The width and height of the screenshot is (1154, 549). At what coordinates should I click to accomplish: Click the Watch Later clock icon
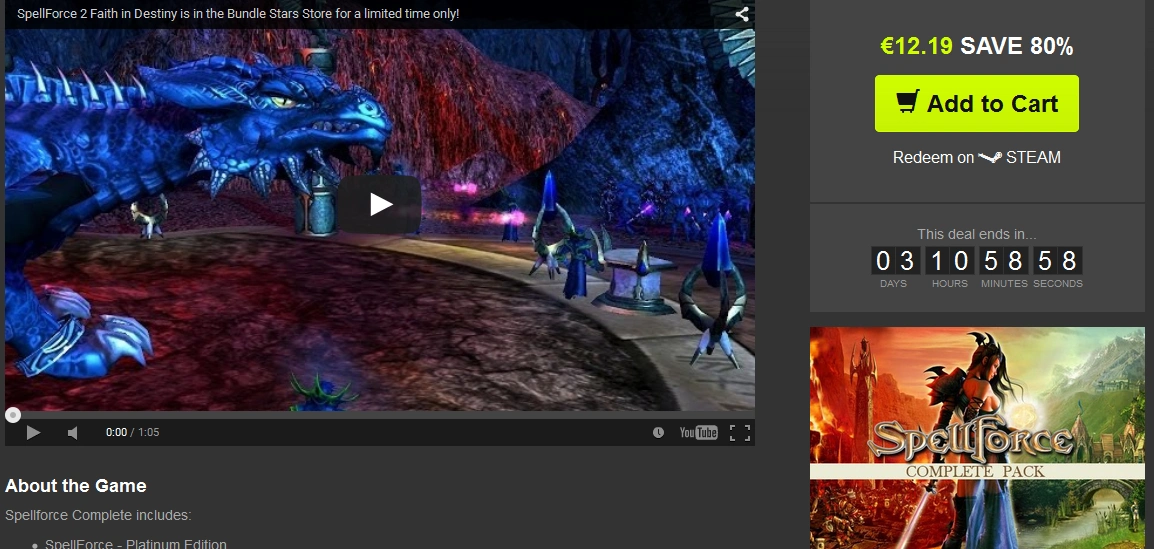(658, 433)
